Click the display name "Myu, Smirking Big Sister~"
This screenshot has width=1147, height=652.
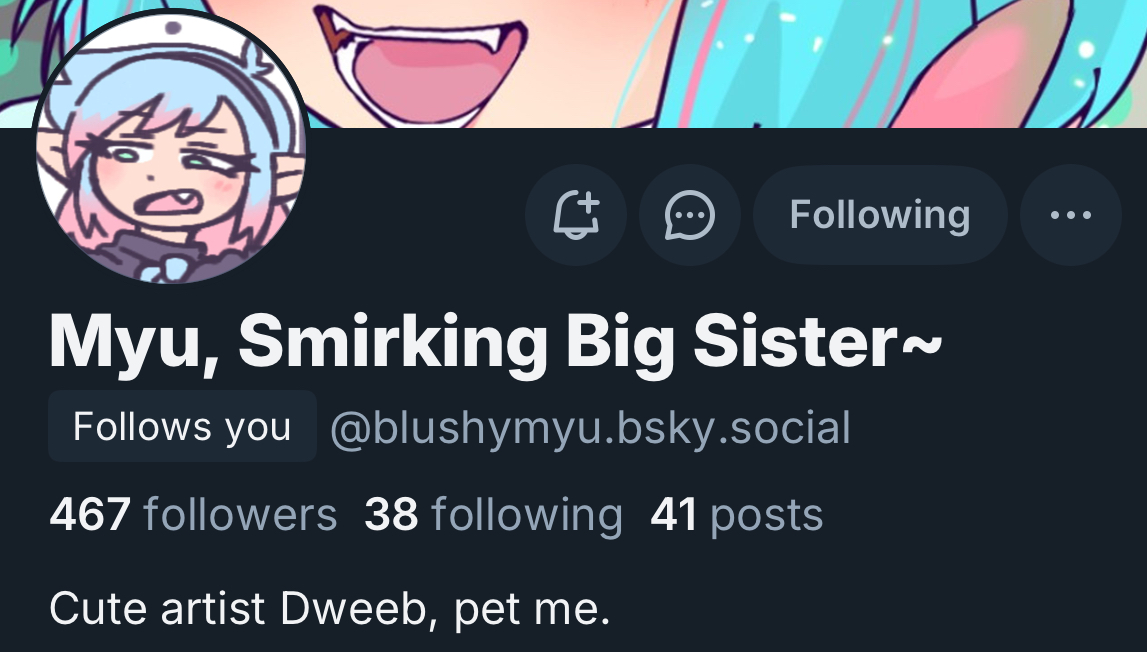click(x=495, y=342)
